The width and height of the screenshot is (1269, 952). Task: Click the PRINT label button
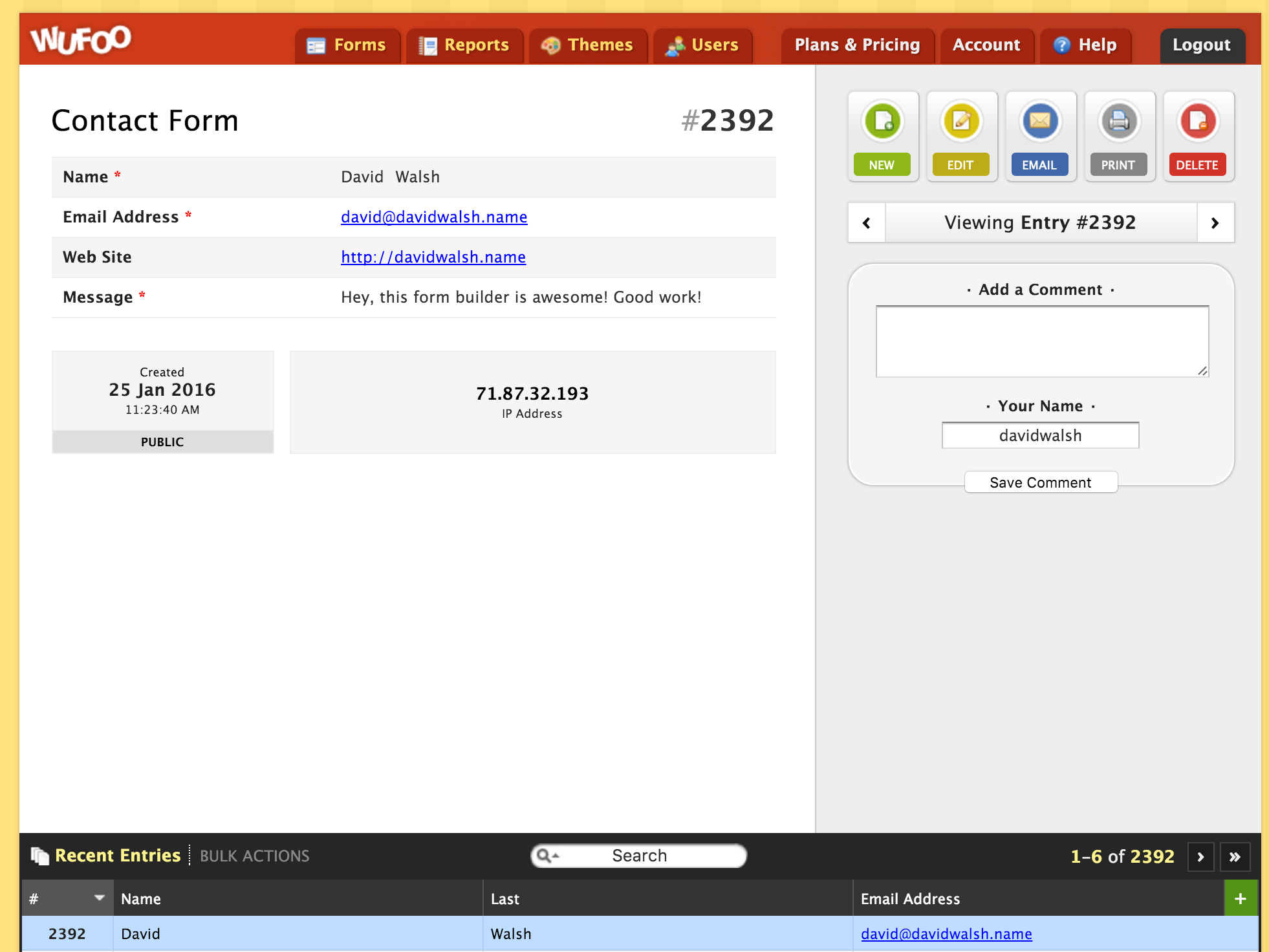pyautogui.click(x=1119, y=165)
